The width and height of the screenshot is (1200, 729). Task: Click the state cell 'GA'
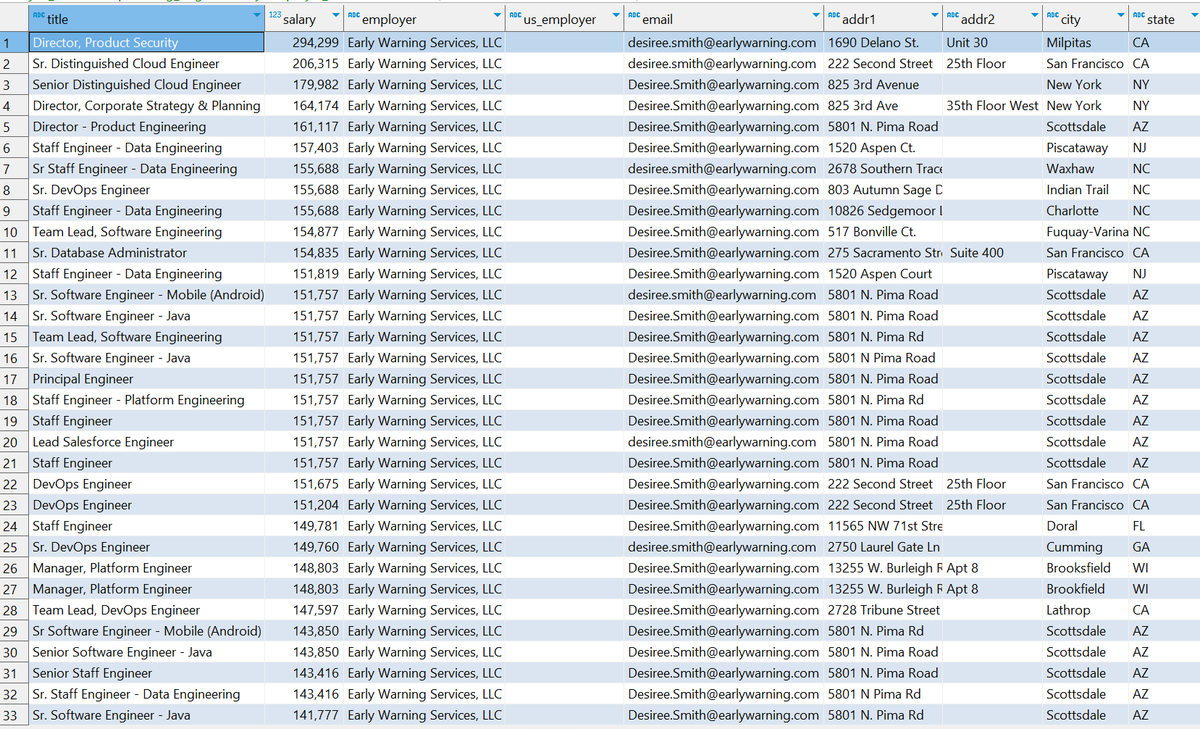(x=1165, y=547)
